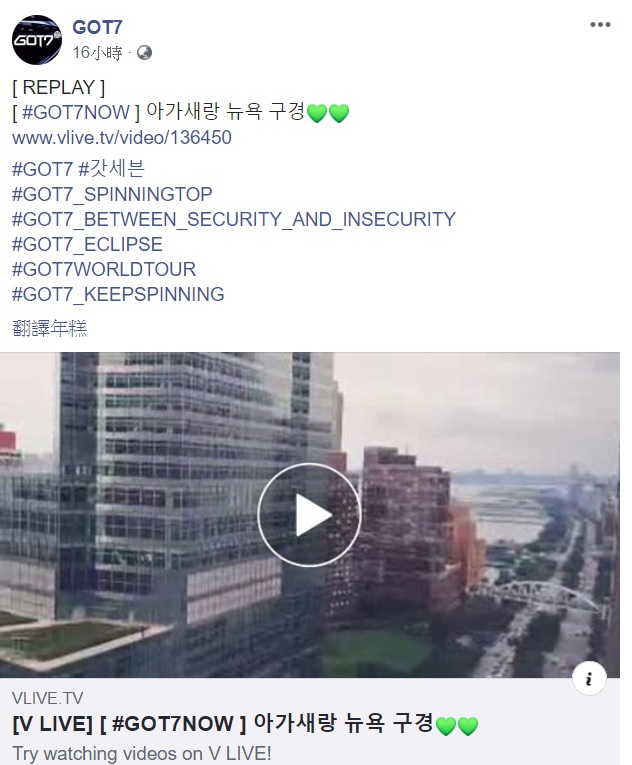Open the #갓세븐 hashtag
The image size is (632, 765).
click(111, 169)
